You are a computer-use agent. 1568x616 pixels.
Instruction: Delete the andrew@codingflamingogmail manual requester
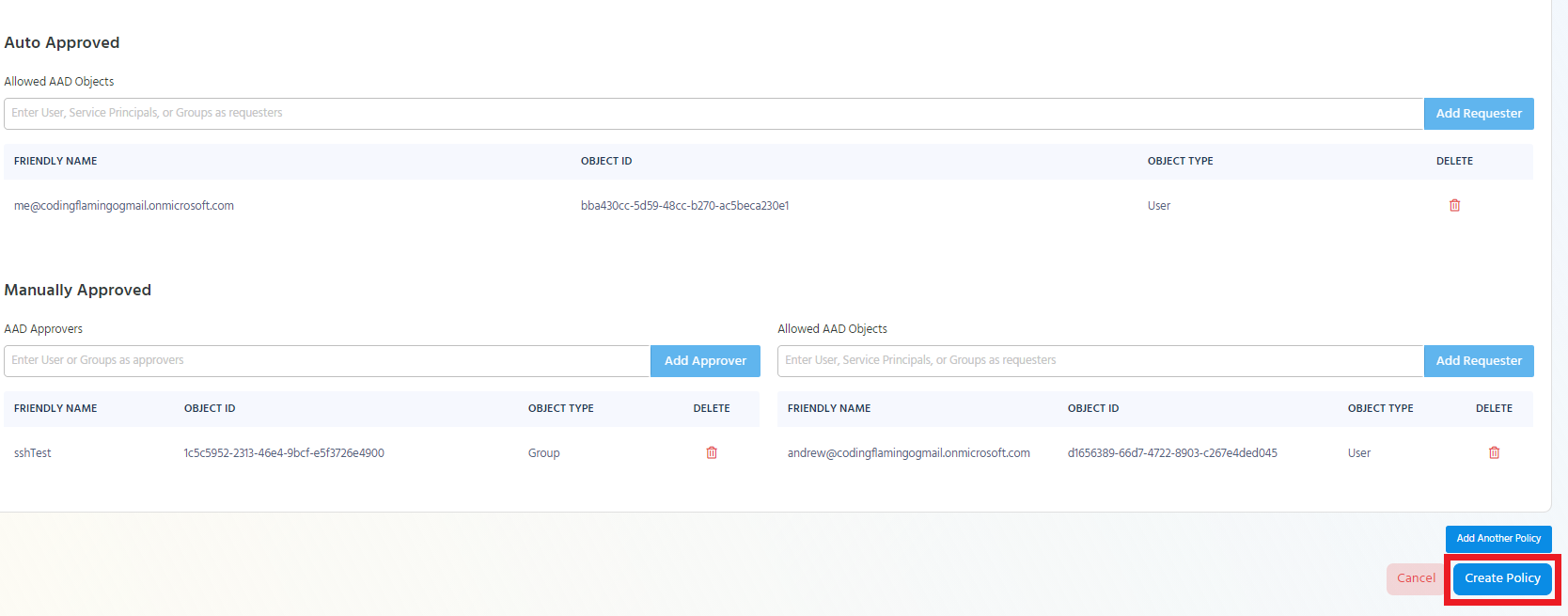tap(1494, 452)
